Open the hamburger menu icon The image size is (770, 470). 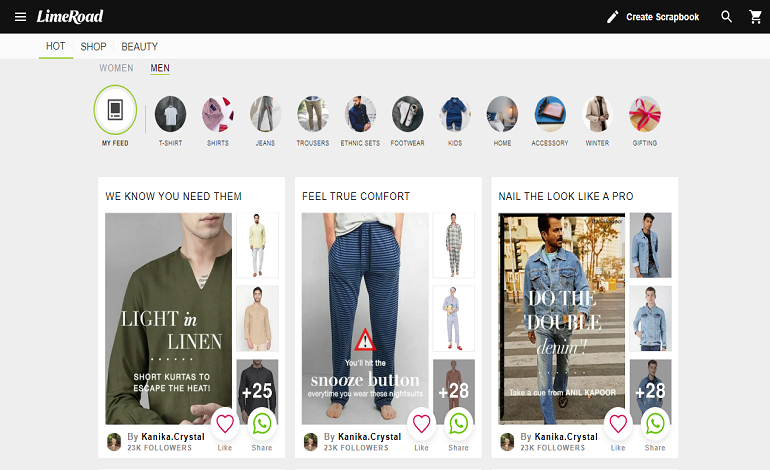coord(20,17)
